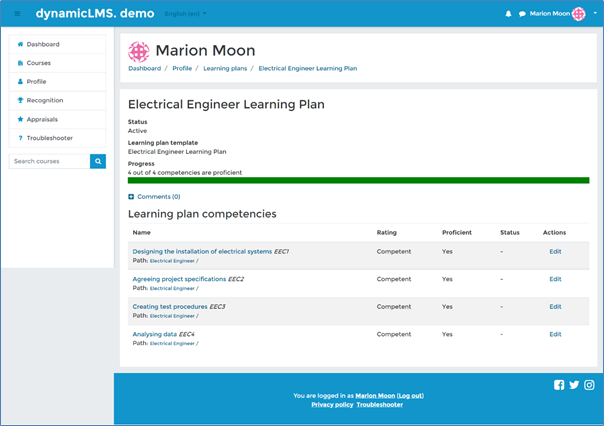Click the dynamicLMS. demo site title

coord(95,13)
